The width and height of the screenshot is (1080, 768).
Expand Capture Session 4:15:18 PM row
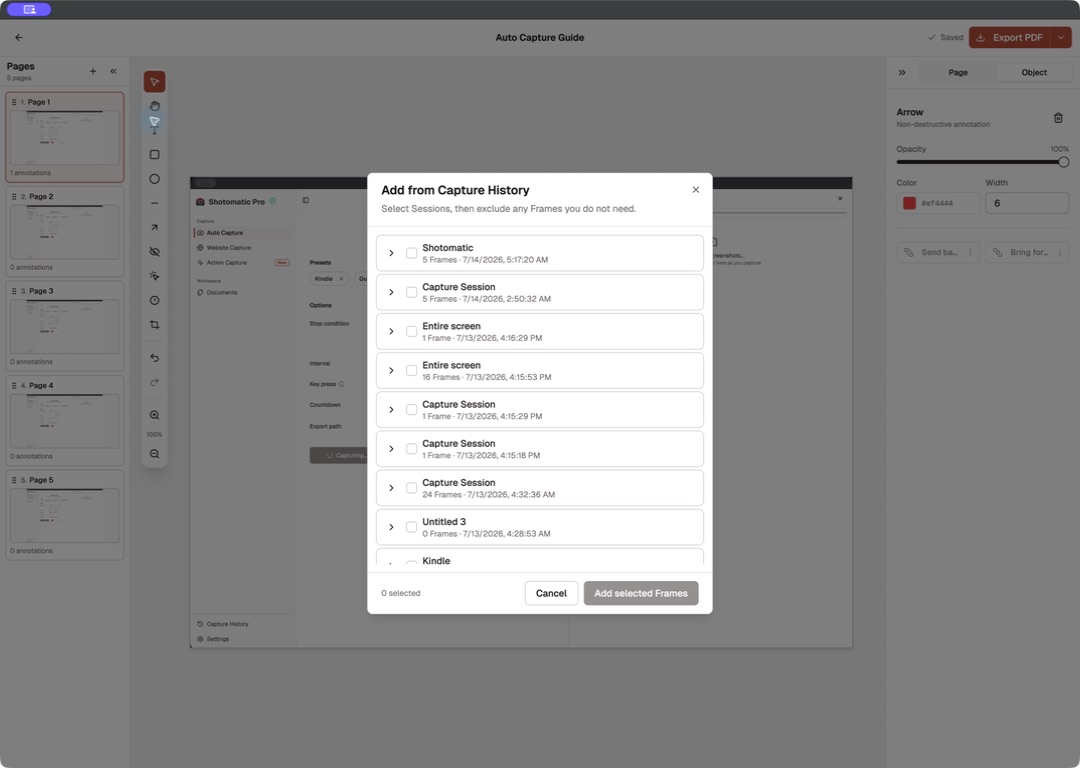click(391, 449)
